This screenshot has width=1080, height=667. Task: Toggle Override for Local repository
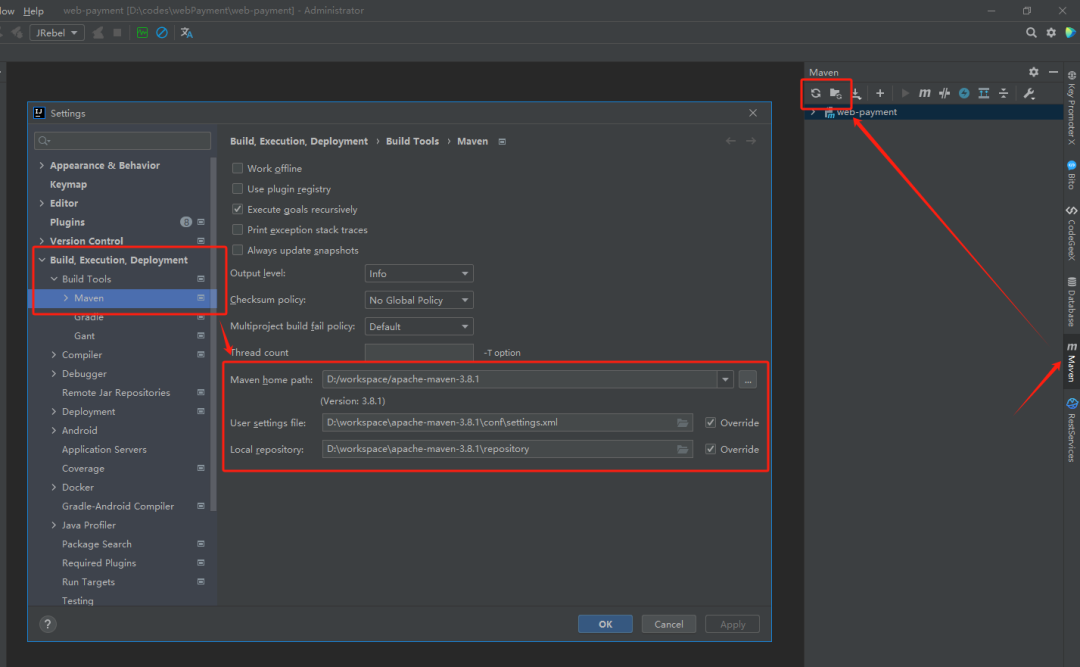pos(710,449)
